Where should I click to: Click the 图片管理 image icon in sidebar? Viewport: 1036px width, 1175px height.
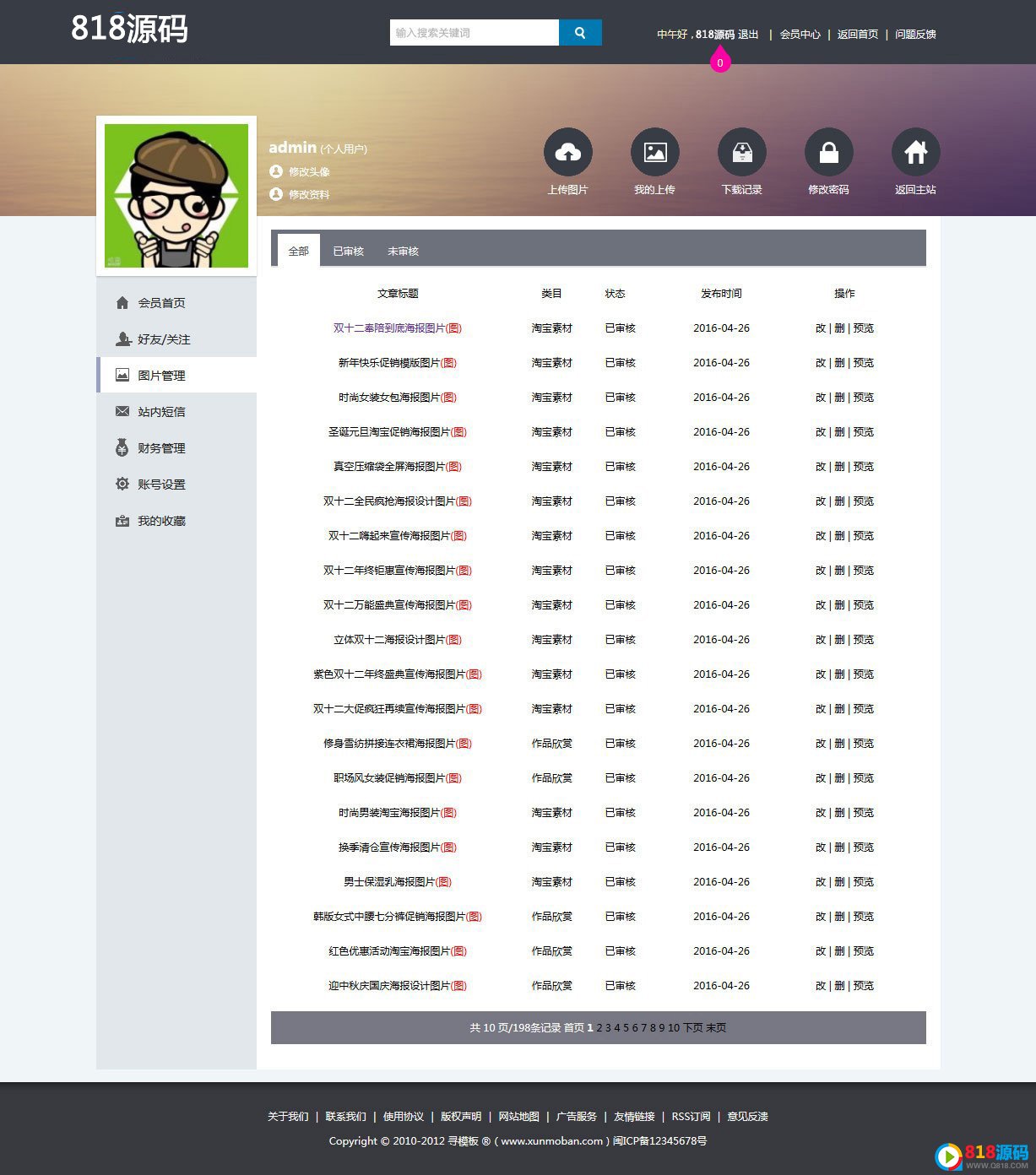(122, 375)
